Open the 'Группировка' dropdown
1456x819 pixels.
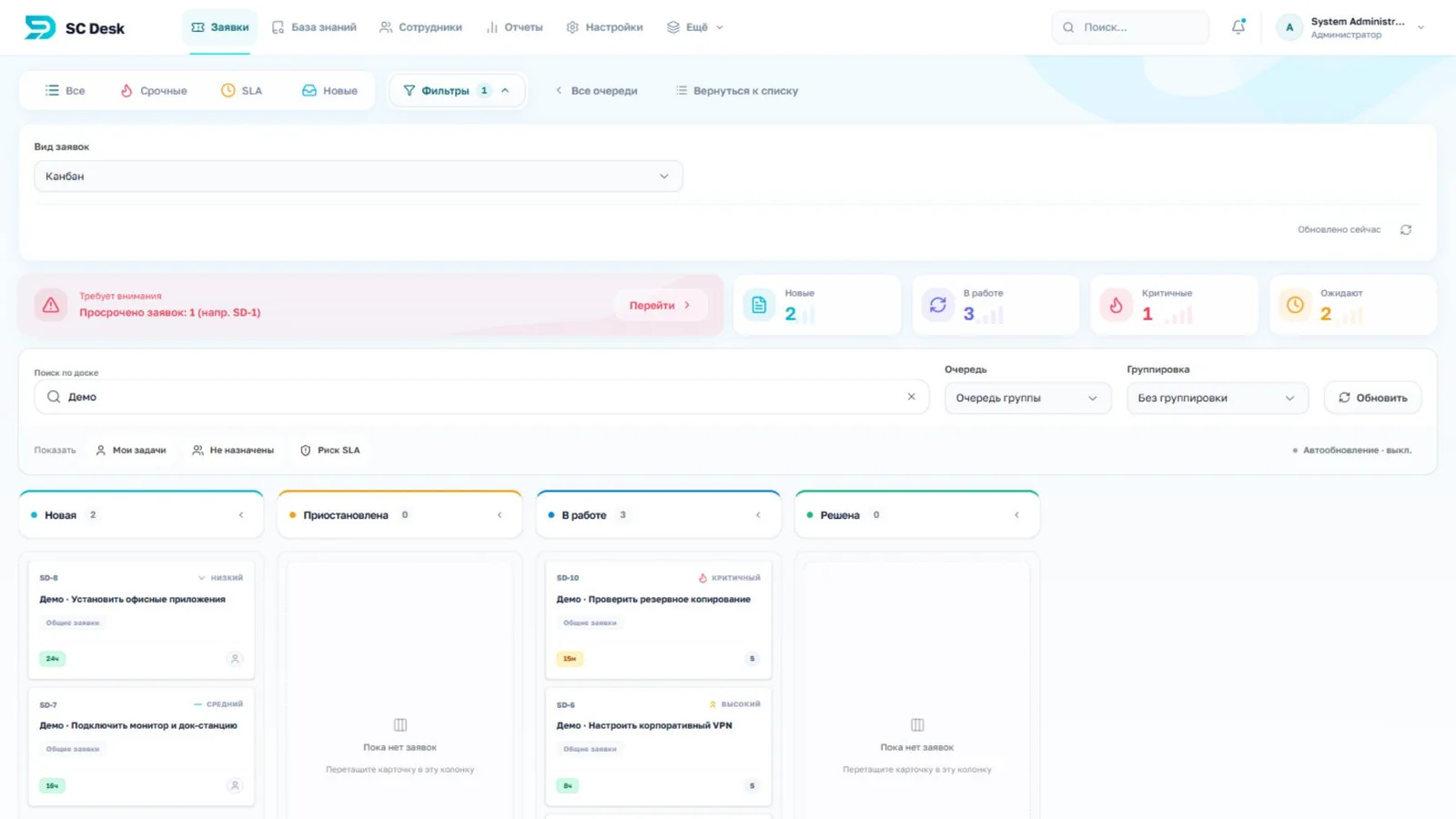pos(1217,398)
